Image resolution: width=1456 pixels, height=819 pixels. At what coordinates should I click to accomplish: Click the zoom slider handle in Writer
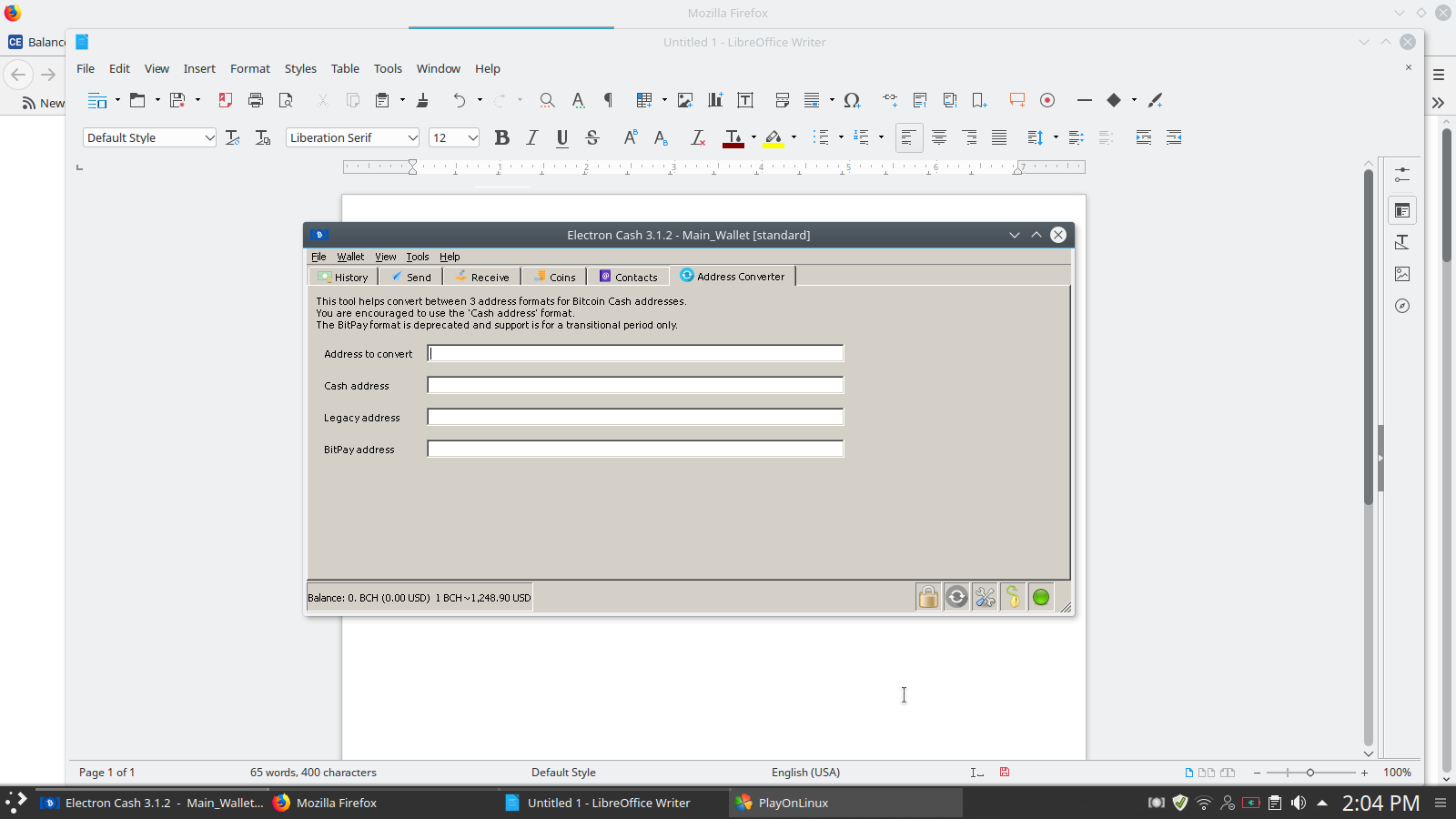point(1310,773)
